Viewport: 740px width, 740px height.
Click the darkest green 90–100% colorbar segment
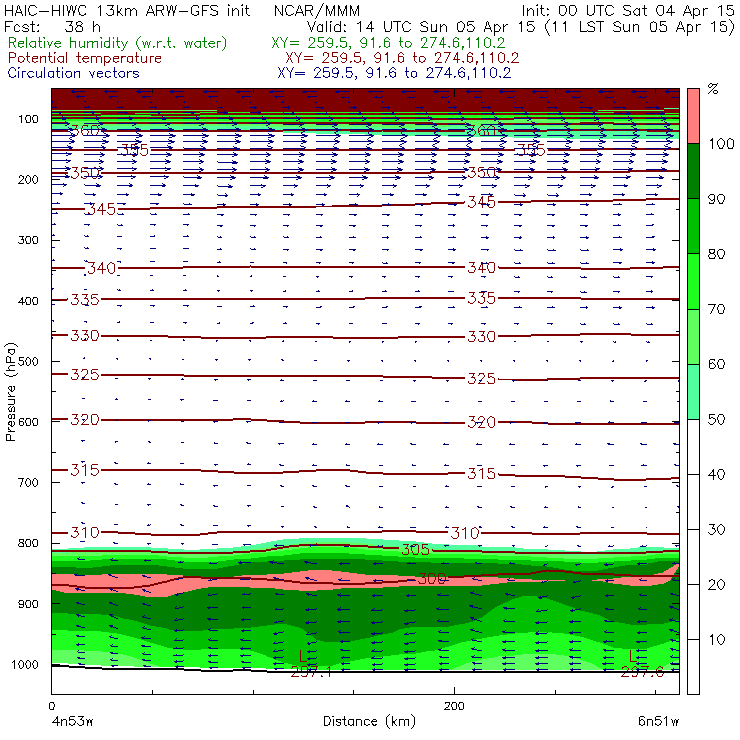coord(693,171)
